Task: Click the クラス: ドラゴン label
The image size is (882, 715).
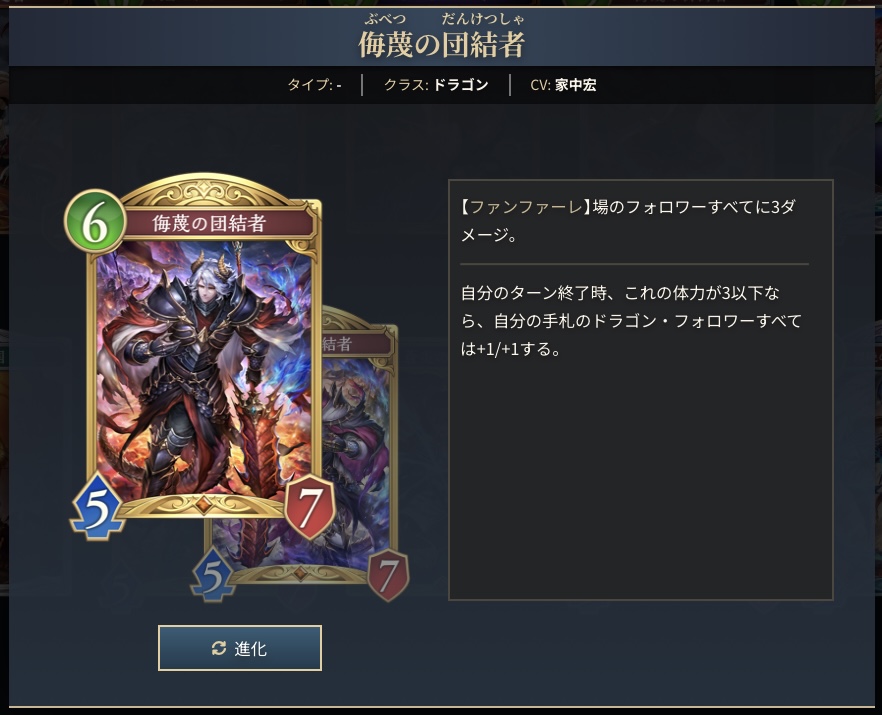Action: [x=436, y=85]
